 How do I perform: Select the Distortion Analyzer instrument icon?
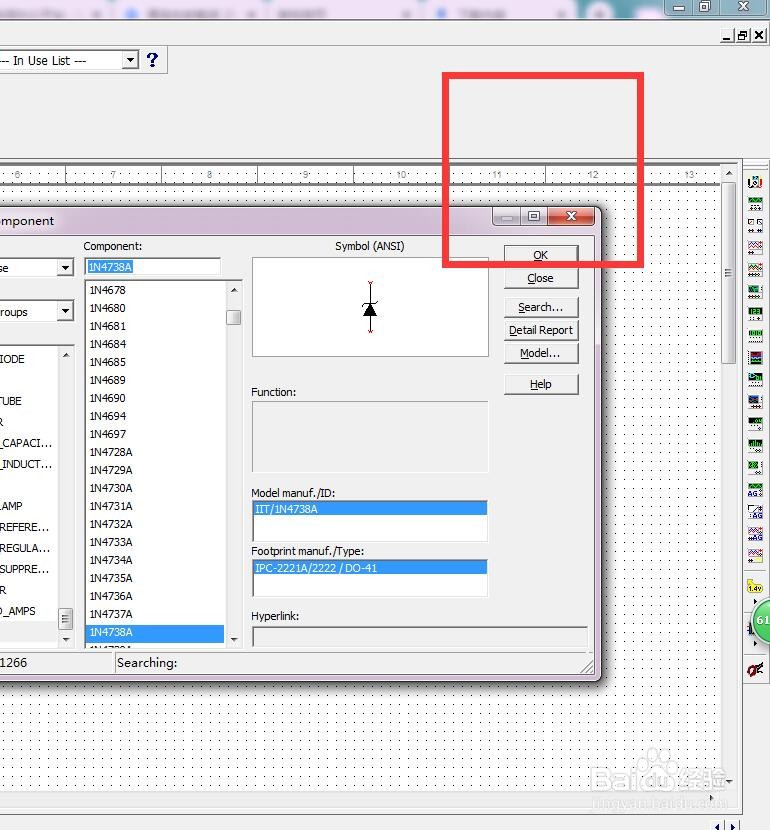point(755,422)
